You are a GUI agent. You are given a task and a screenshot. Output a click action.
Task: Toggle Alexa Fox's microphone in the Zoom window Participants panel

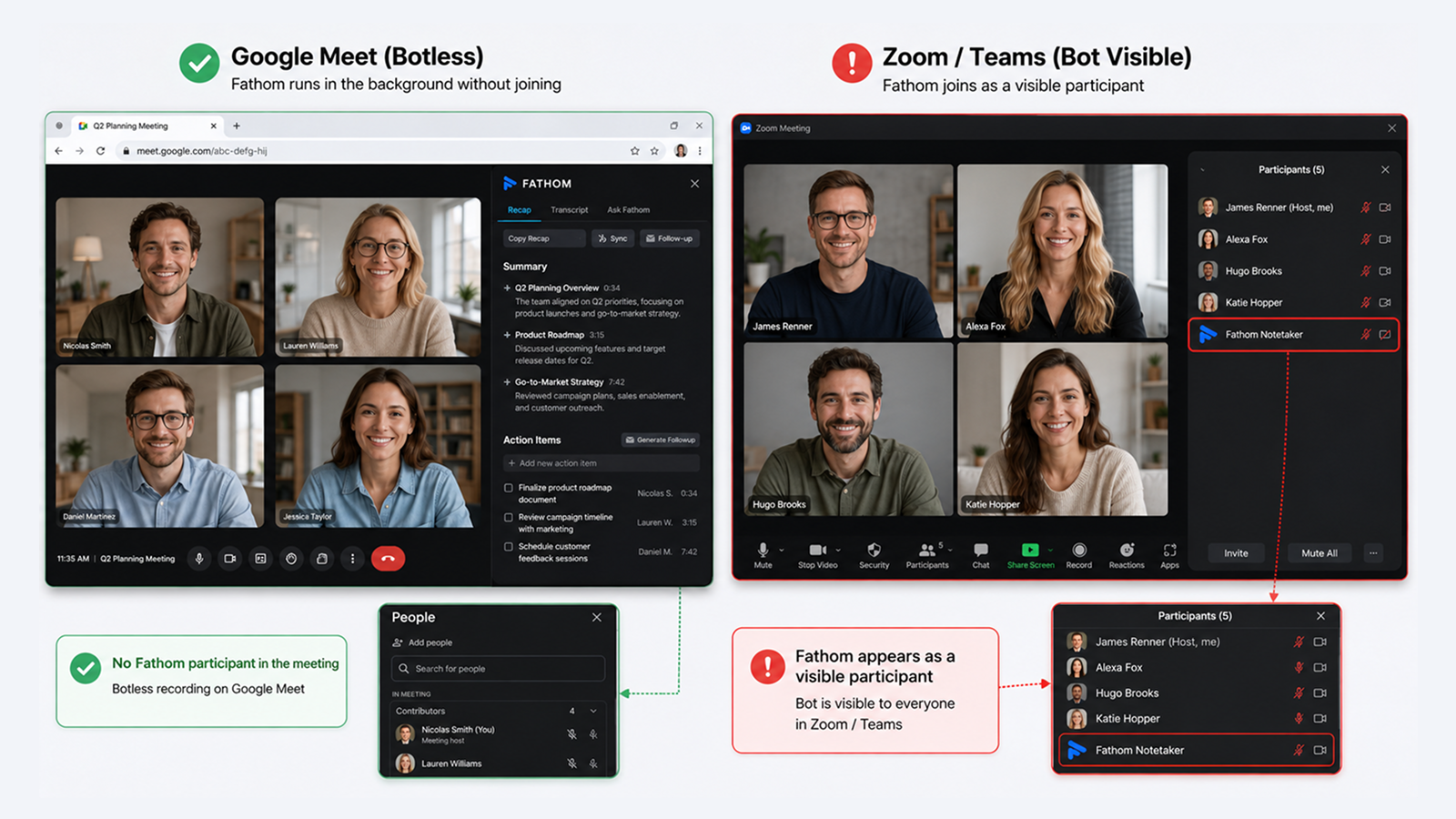point(1365,239)
